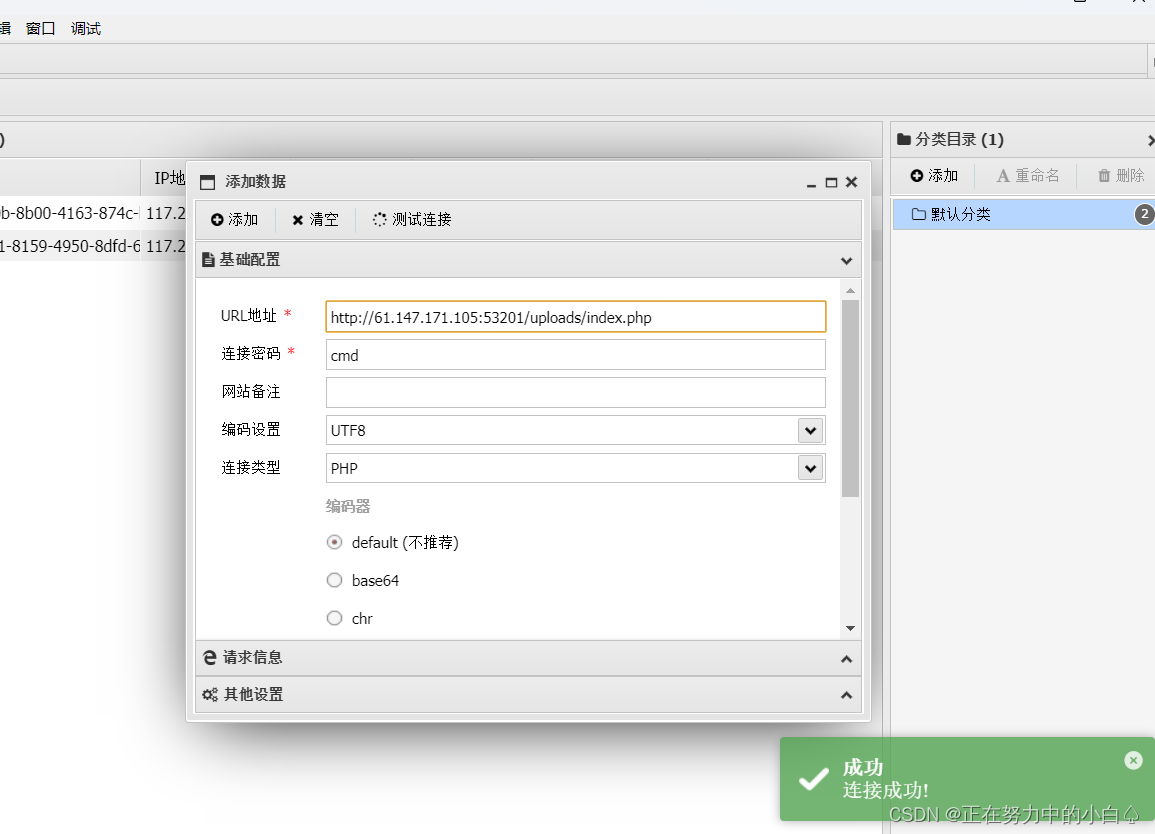1155x834 pixels.
Task: Select the default (不推荐) encoder radio button
Action: coord(334,542)
